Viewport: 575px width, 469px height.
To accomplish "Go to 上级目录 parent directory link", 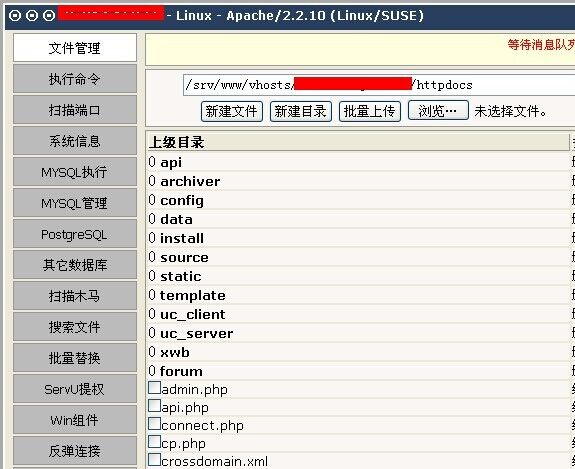I will (176, 142).
